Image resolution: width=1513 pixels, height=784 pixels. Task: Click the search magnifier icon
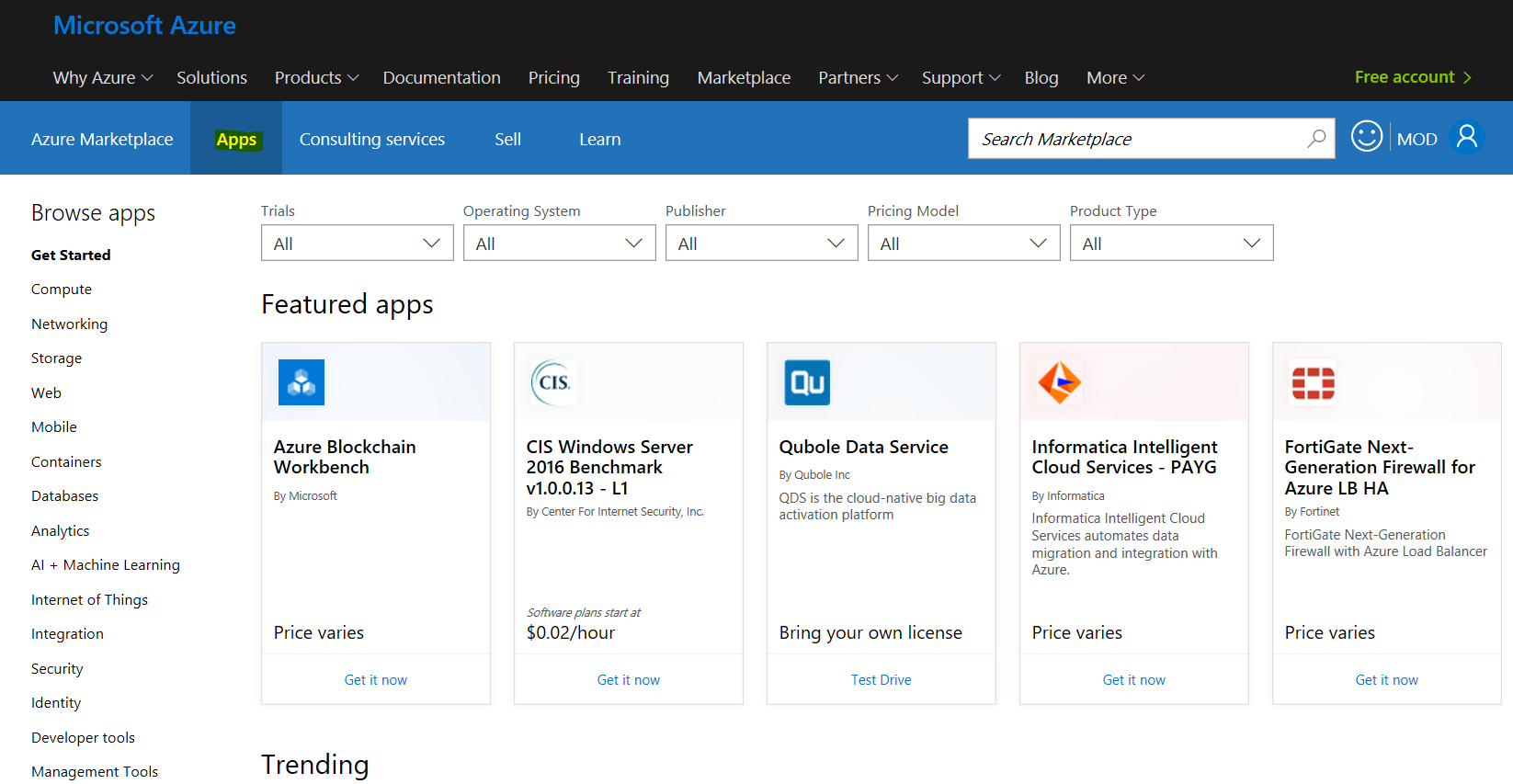1316,138
